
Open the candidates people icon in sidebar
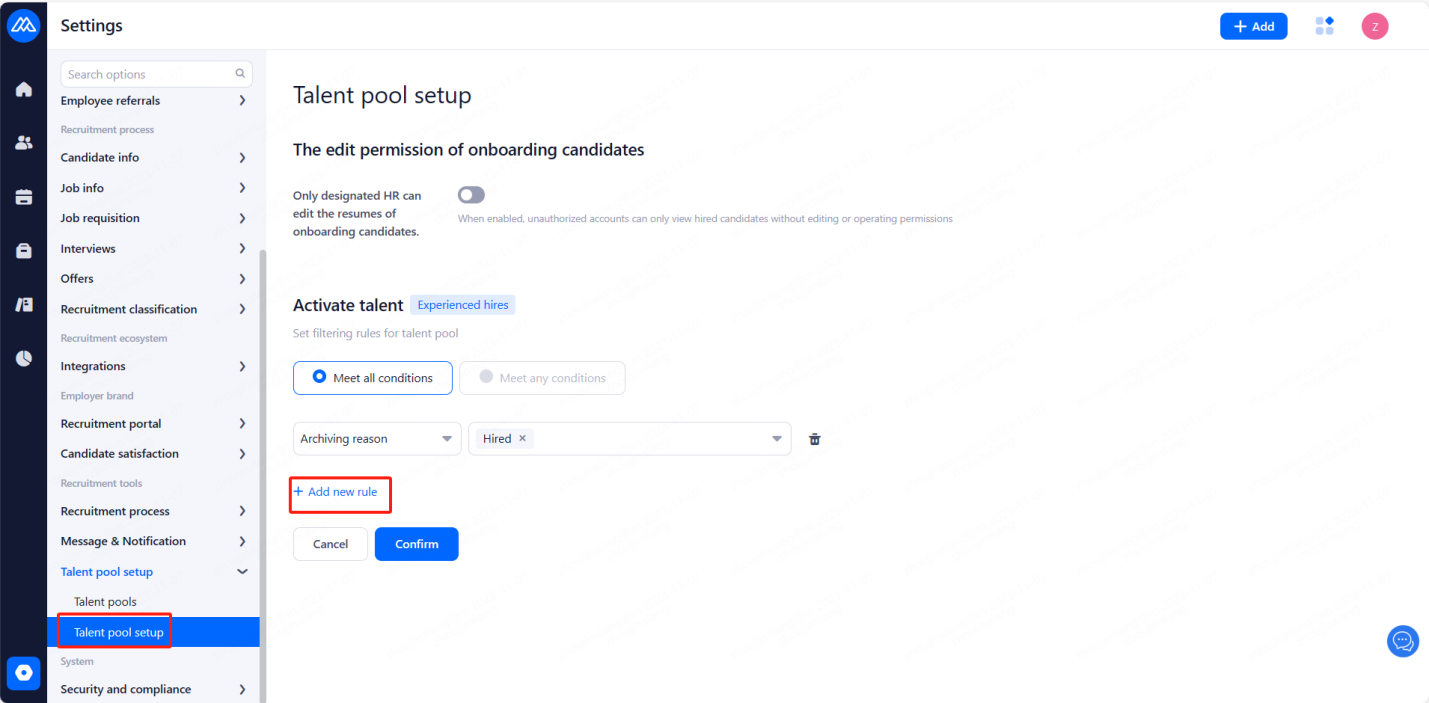[24, 143]
